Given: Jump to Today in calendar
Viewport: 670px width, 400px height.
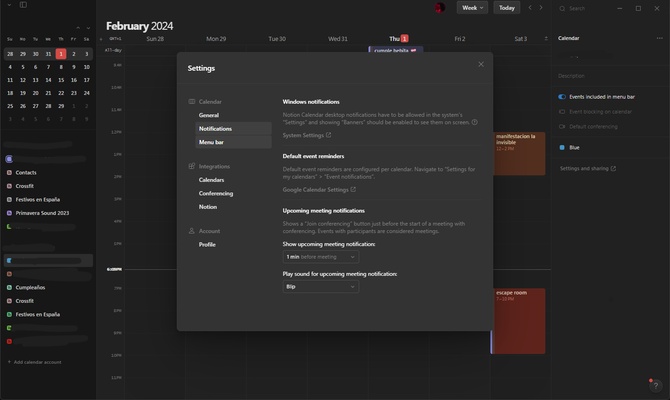Looking at the screenshot, I should pyautogui.click(x=506, y=8).
